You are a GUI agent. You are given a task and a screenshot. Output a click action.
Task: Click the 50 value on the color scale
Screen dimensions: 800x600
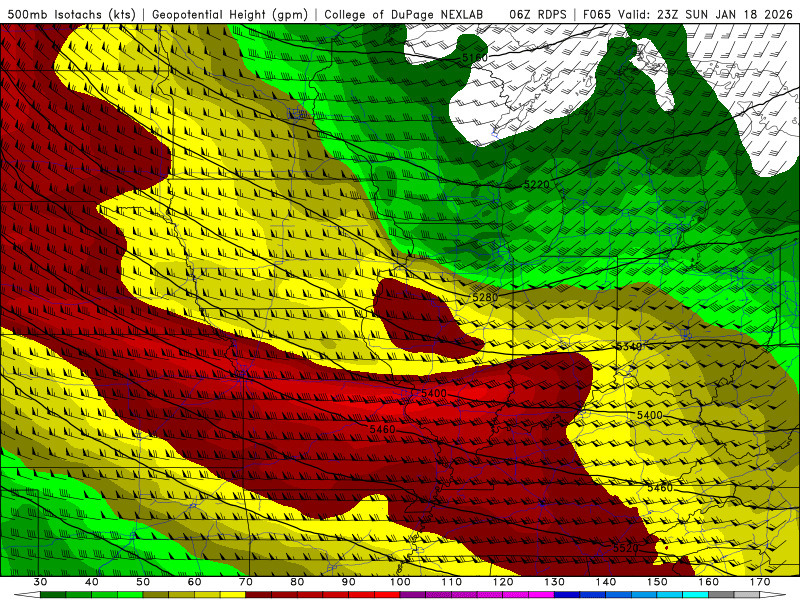143,582
